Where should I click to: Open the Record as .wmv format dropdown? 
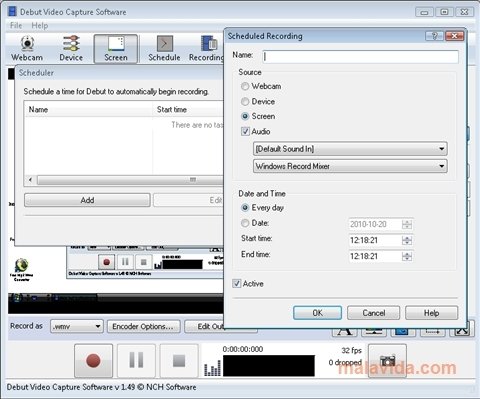pyautogui.click(x=77, y=326)
